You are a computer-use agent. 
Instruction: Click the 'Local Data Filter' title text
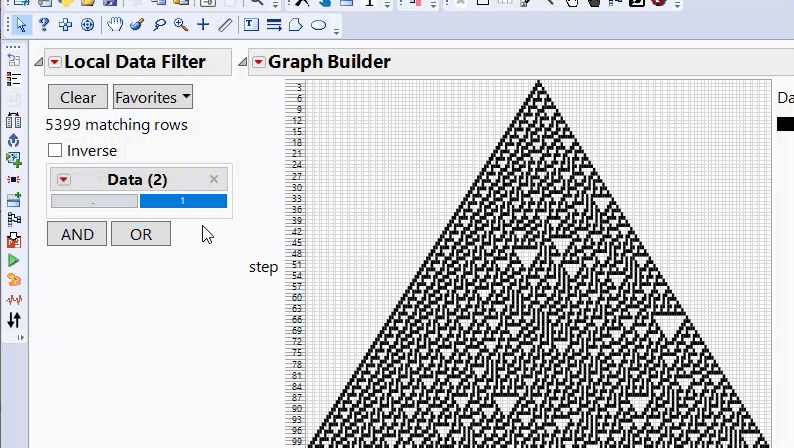(x=135, y=62)
